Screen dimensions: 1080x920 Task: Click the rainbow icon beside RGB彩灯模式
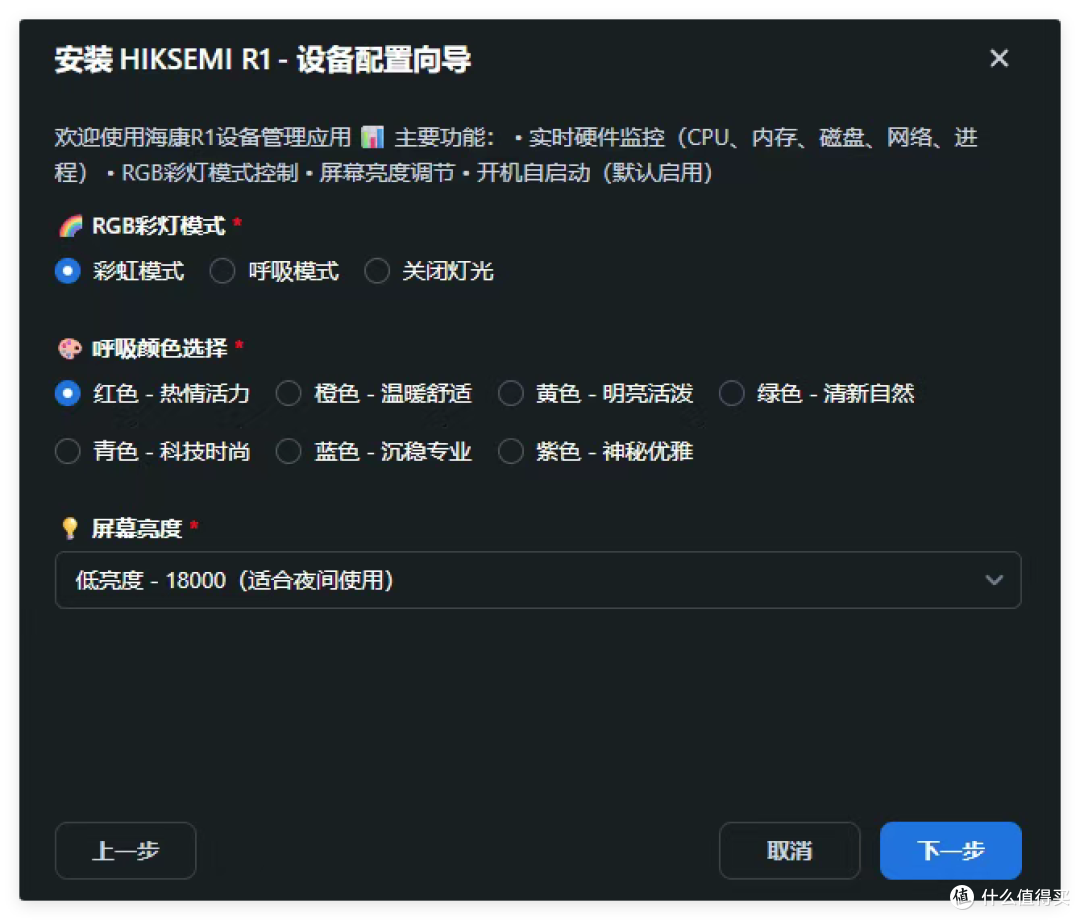click(x=70, y=226)
